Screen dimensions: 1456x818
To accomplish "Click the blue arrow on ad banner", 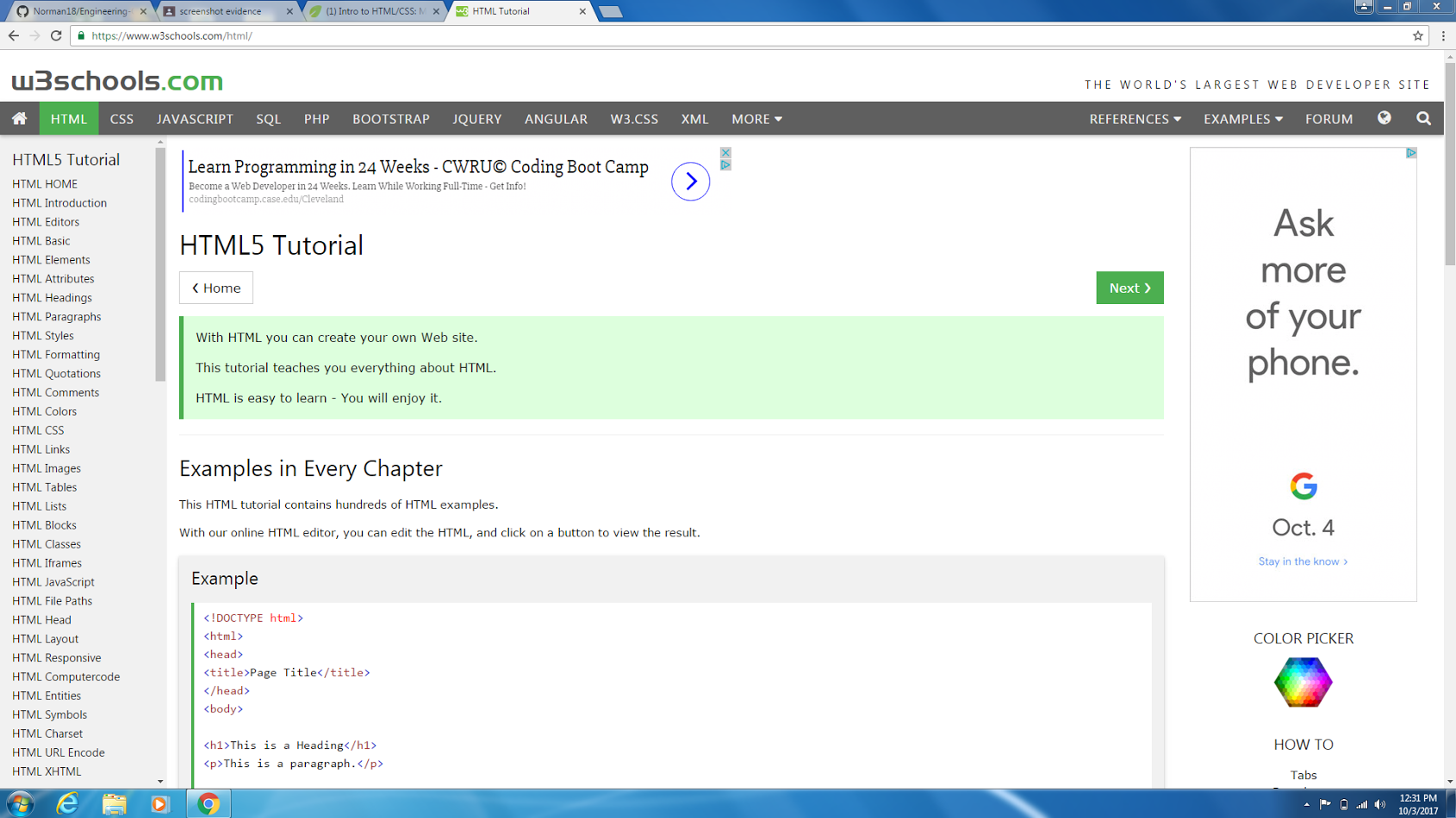I will coord(690,182).
